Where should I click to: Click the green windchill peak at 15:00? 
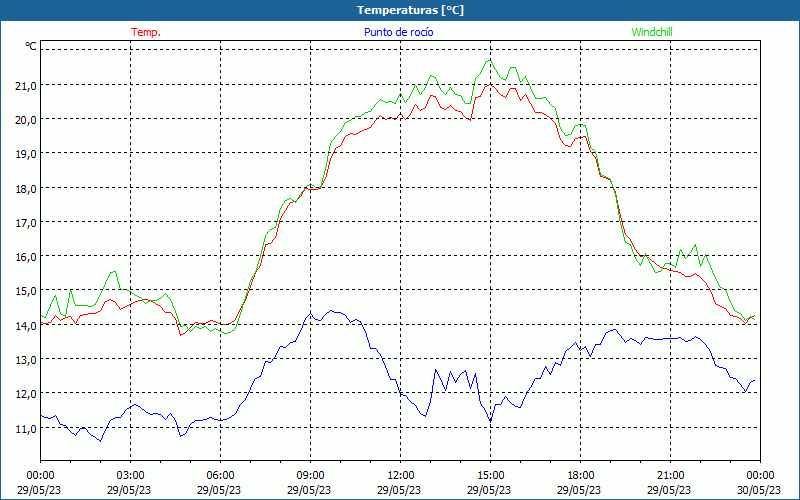click(490, 60)
